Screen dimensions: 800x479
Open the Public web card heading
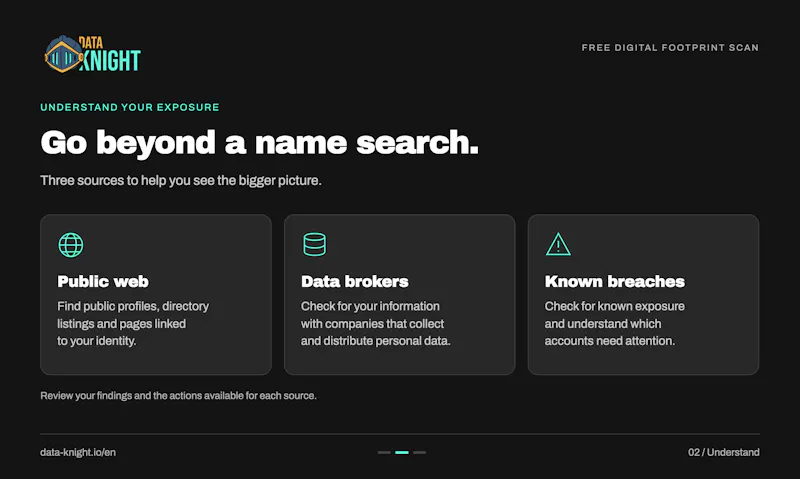pyautogui.click(x=103, y=281)
